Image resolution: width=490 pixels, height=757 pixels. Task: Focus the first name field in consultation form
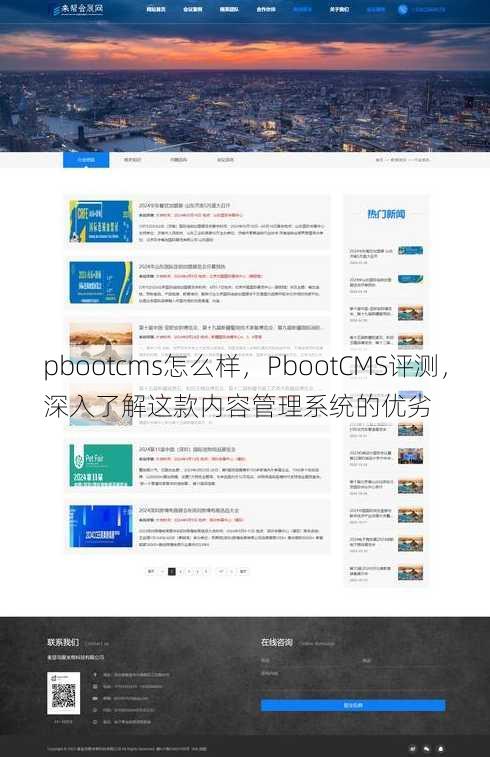click(307, 660)
